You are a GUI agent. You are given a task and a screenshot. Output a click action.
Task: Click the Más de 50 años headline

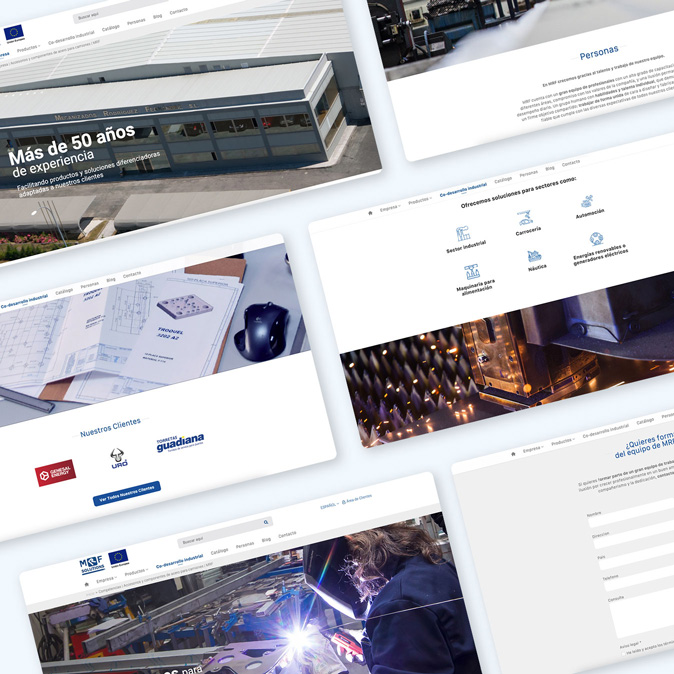click(x=72, y=145)
